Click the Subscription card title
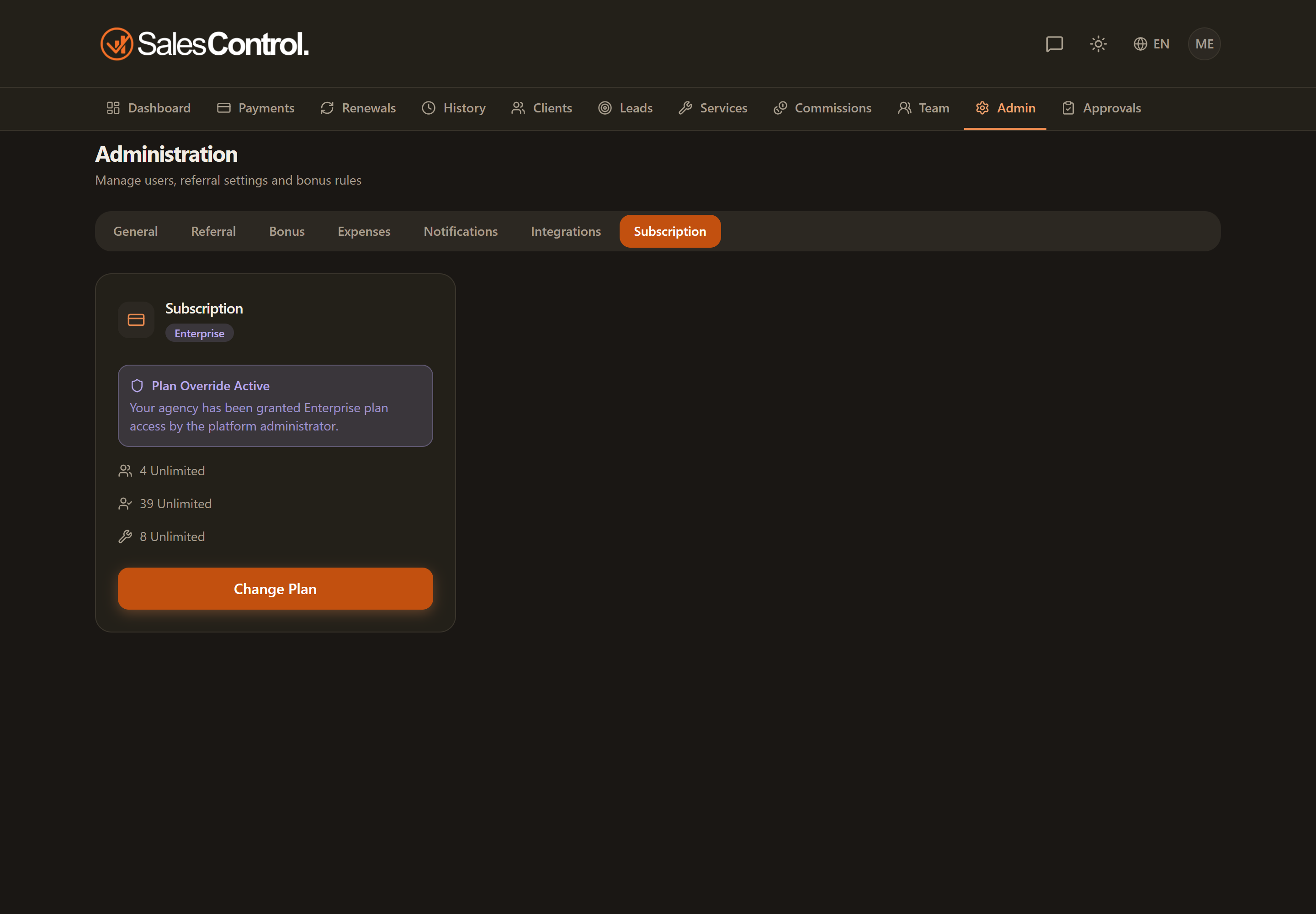This screenshot has width=1316, height=914. (204, 308)
